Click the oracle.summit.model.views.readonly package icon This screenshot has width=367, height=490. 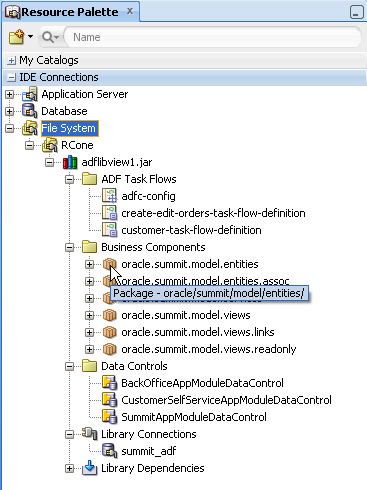click(x=109, y=349)
